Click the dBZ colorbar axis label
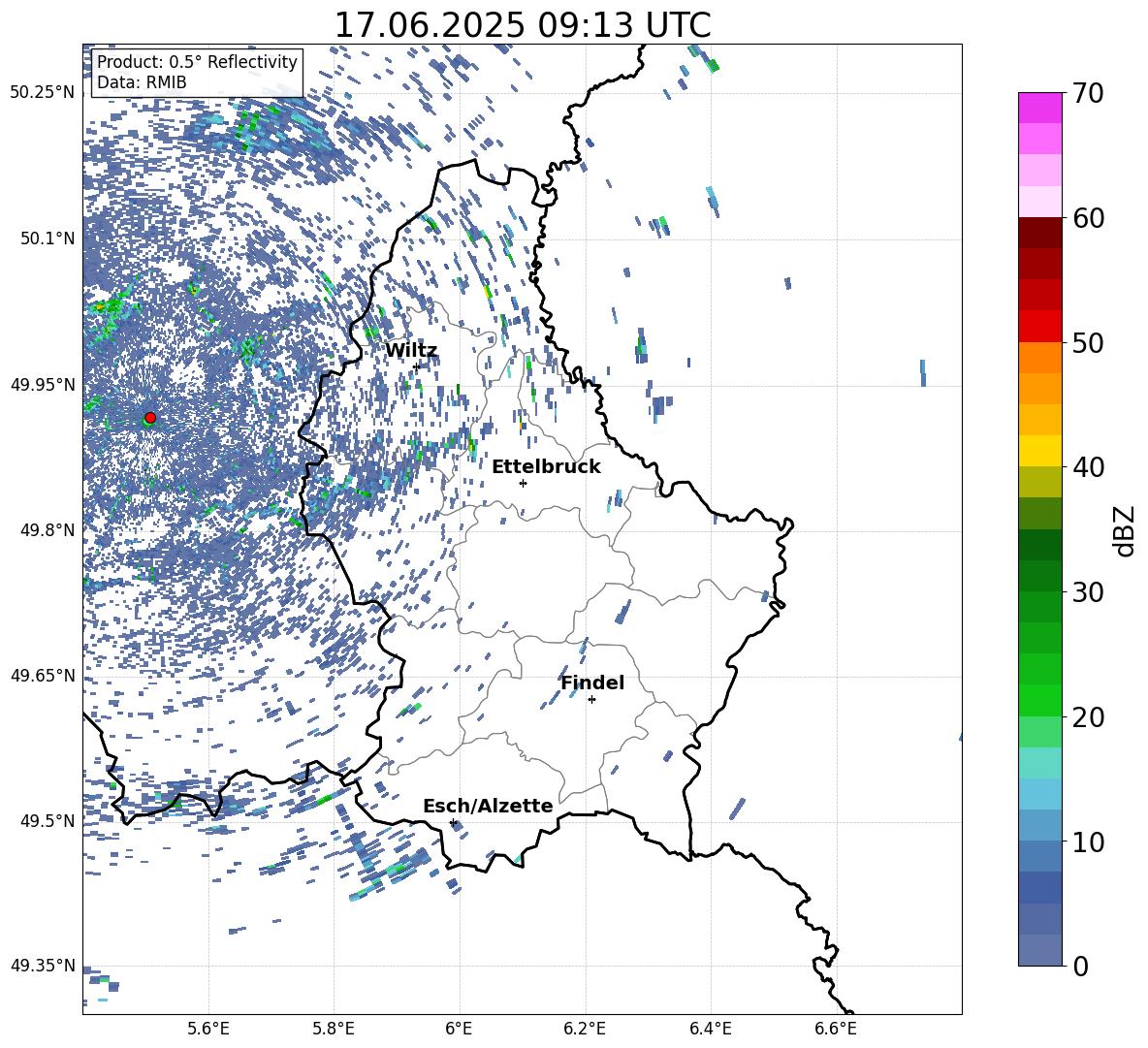Viewport: 1148px width, 1048px height. pos(1126,530)
